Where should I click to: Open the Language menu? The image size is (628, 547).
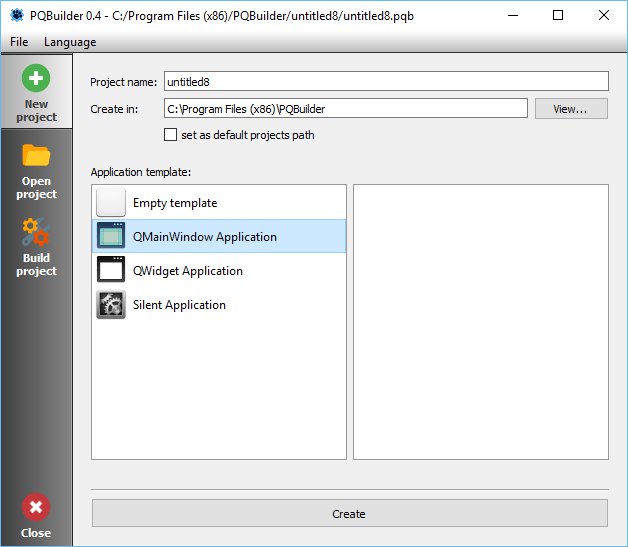coord(70,42)
